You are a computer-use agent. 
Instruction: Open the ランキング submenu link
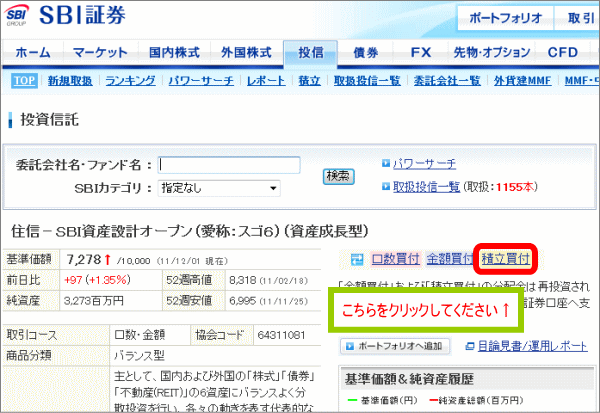pos(130,81)
